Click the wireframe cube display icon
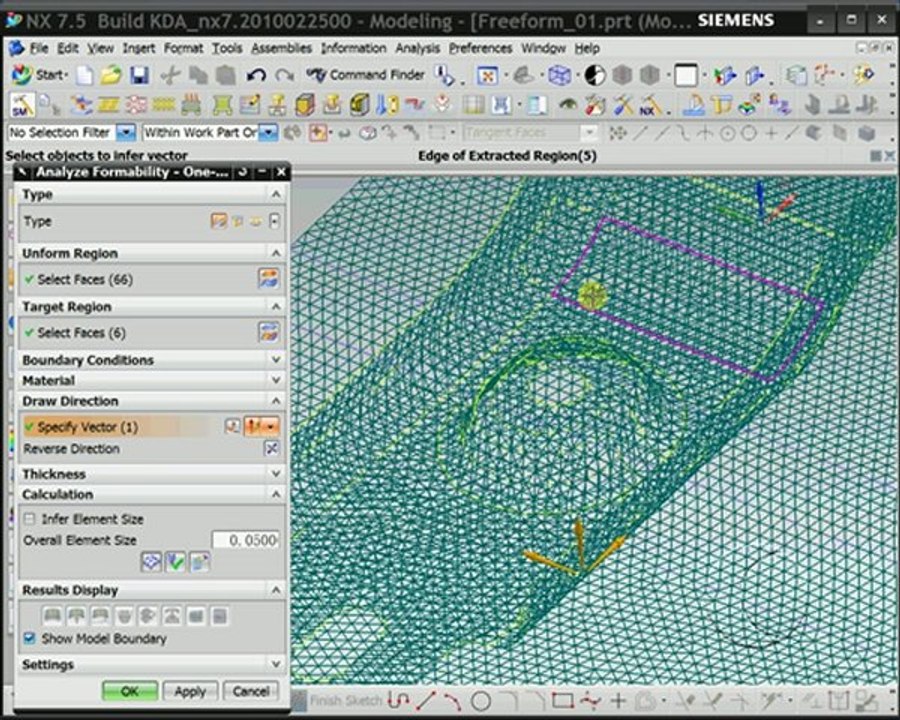Viewport: 900px width, 720px height. (559, 75)
